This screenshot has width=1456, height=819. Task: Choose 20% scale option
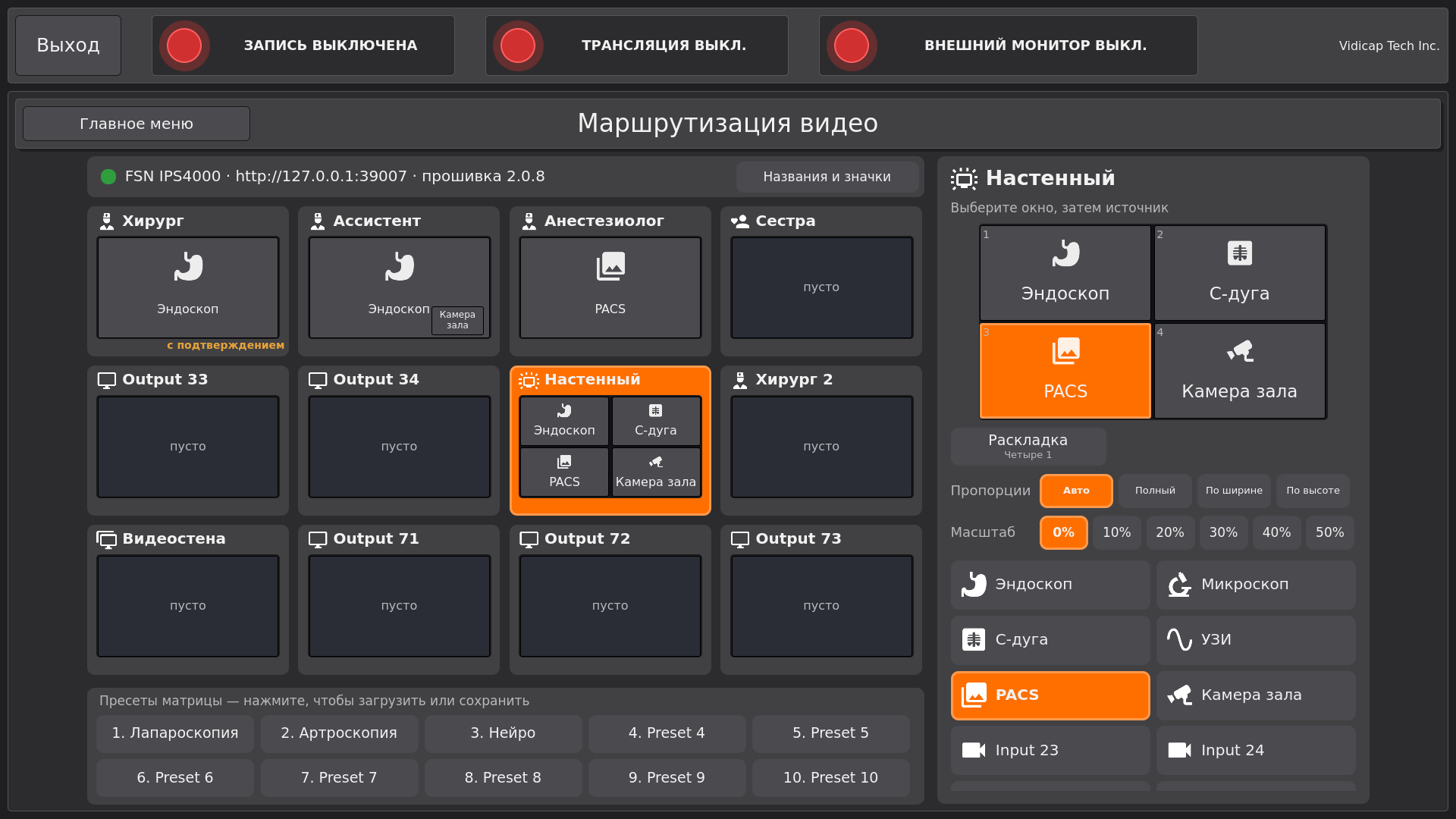(1170, 533)
